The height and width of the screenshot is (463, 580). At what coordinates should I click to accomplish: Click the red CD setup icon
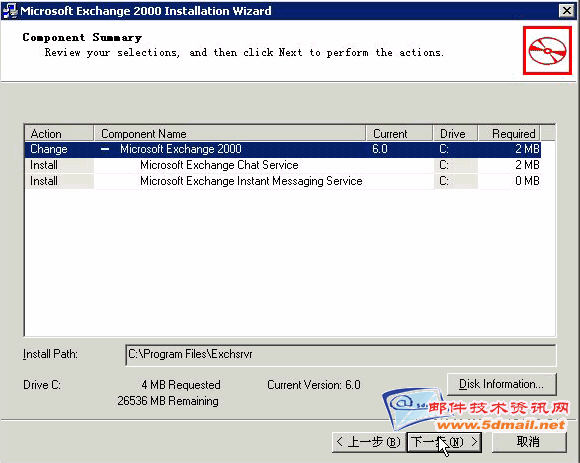click(547, 51)
